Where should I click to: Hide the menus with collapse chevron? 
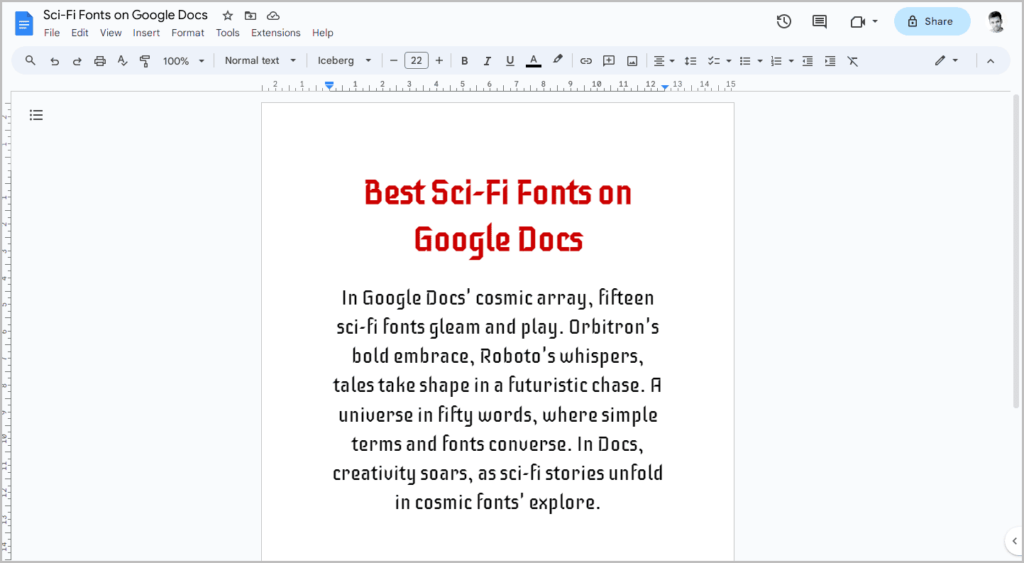point(990,61)
